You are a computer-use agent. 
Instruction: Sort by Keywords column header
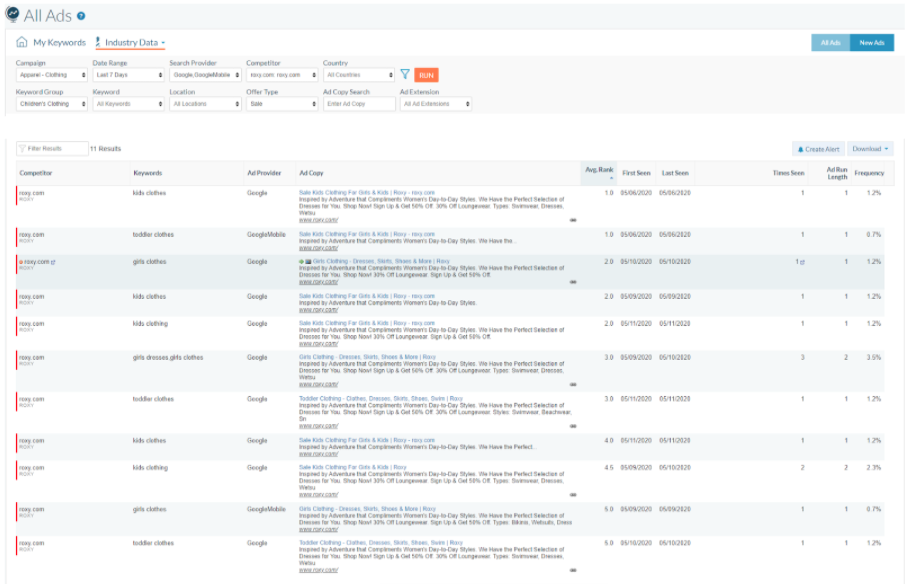[147, 173]
